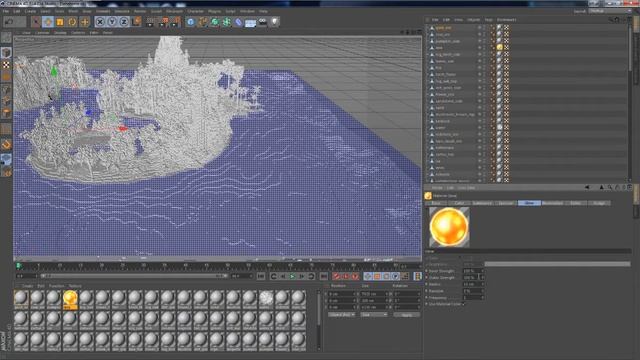640x360 pixels.
Task: Switch to the Color material tab
Action: (x=459, y=203)
